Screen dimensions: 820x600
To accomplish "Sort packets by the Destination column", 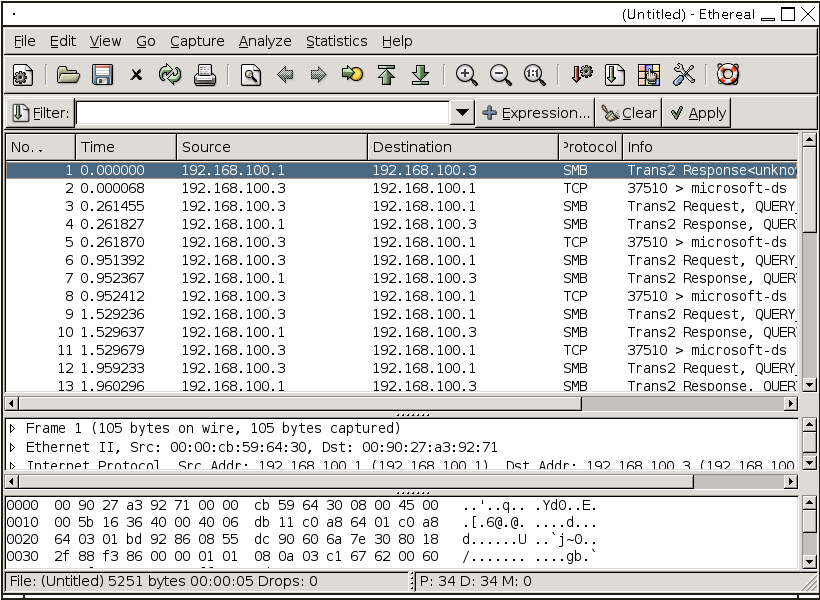I will pyautogui.click(x=463, y=147).
